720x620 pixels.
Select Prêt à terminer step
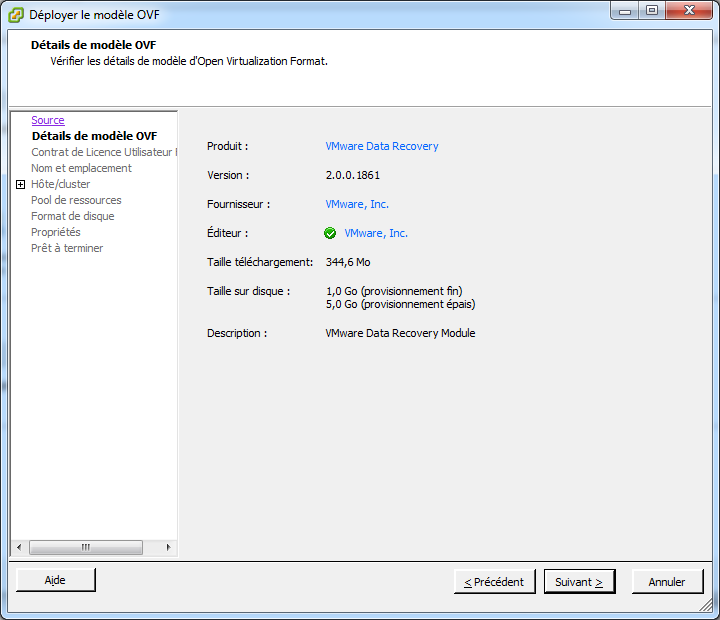[67, 248]
